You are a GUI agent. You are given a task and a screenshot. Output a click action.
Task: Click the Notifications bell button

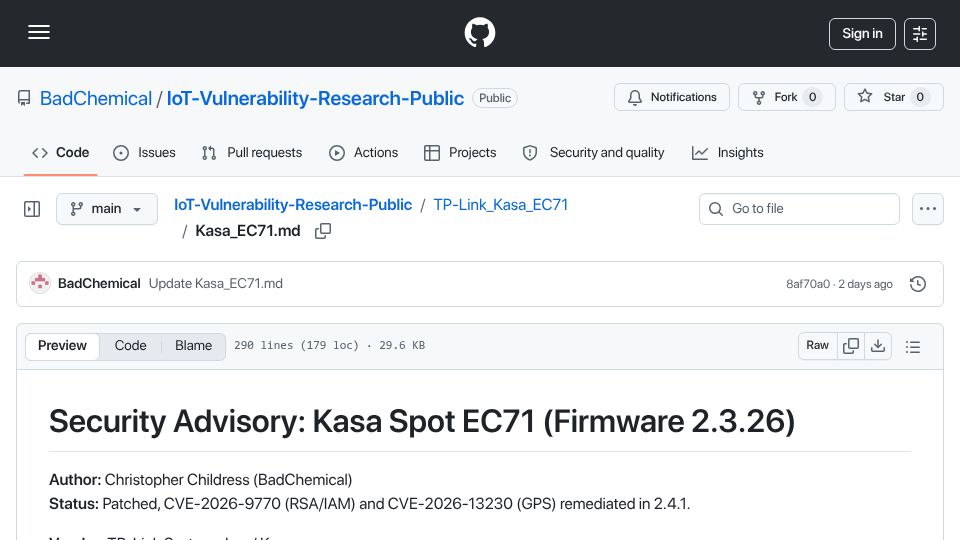(x=672, y=97)
